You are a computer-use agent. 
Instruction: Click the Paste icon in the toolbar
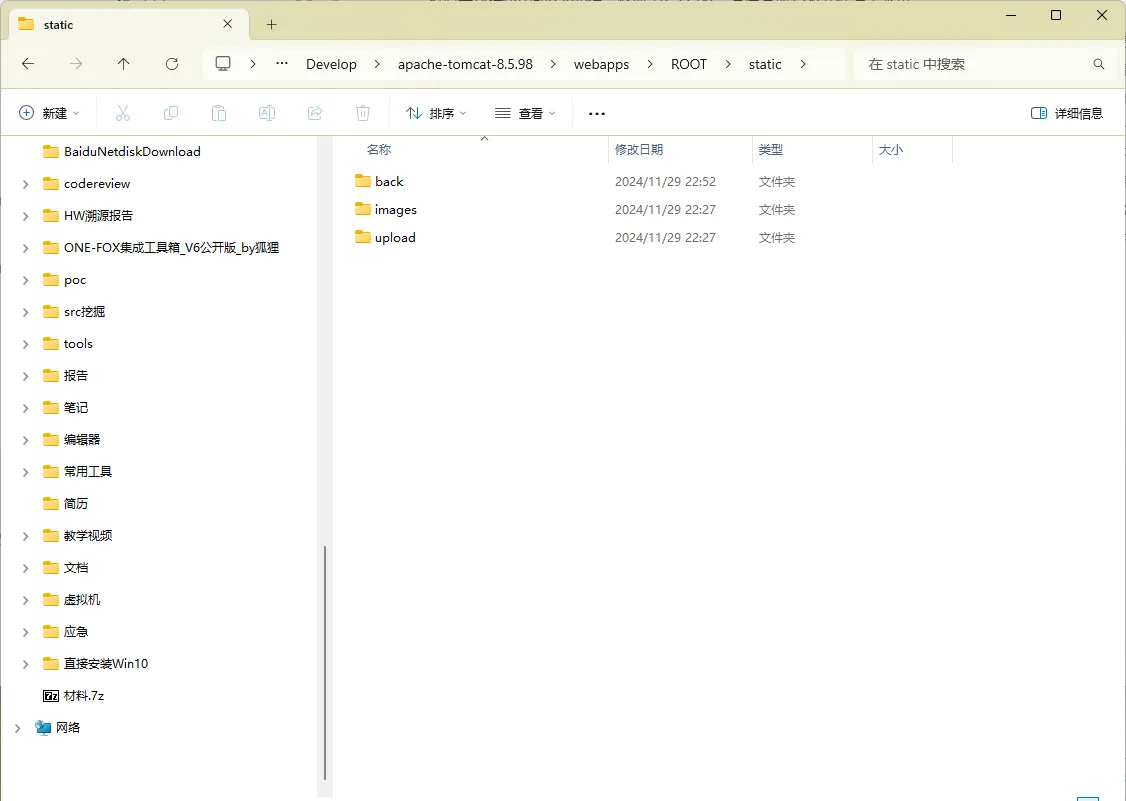[218, 112]
